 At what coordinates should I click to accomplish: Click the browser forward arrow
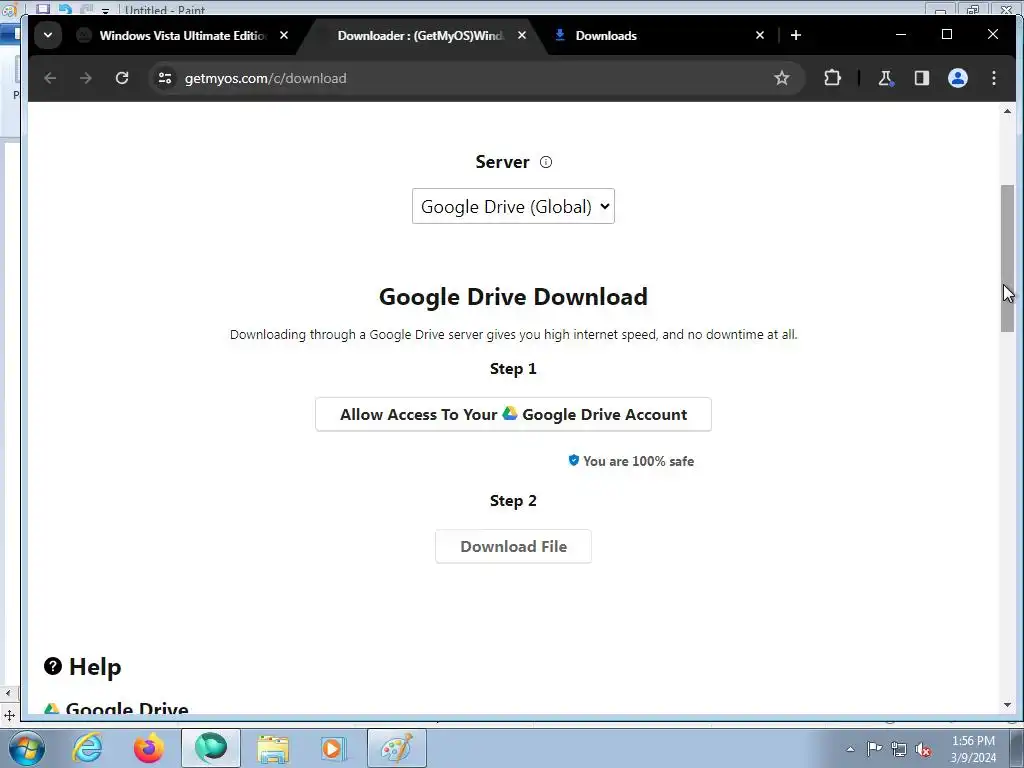(86, 78)
